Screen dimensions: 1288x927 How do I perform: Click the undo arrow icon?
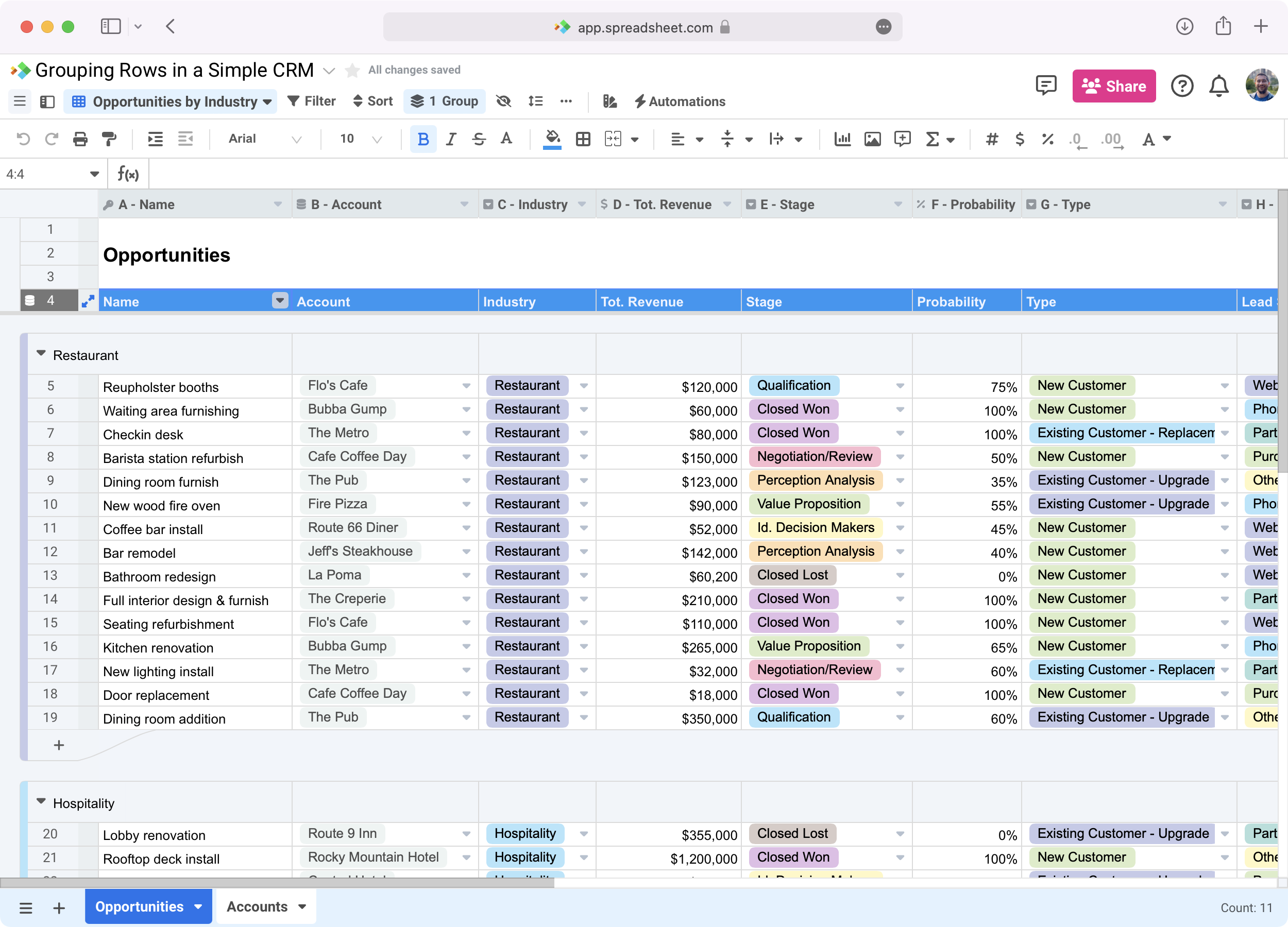click(23, 139)
